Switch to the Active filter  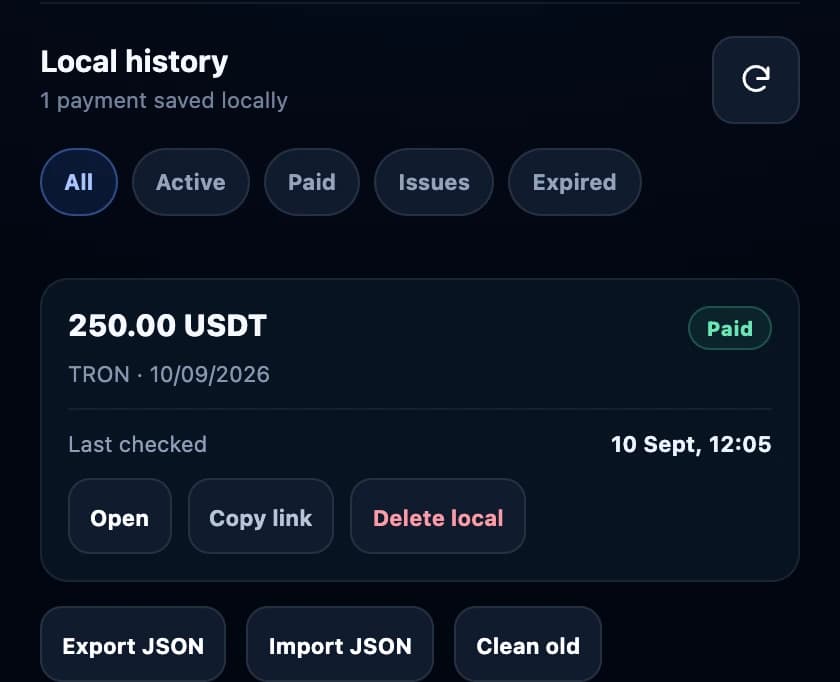click(191, 182)
